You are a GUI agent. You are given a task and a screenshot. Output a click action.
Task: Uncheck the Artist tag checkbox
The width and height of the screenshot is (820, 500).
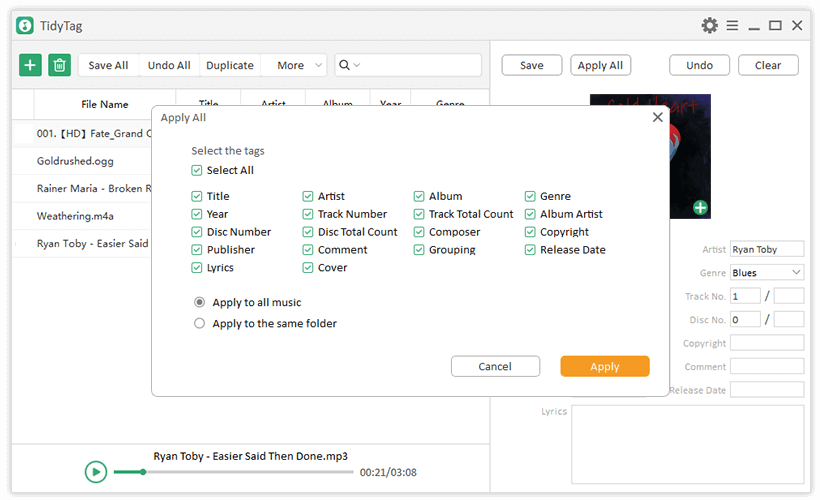(x=308, y=196)
